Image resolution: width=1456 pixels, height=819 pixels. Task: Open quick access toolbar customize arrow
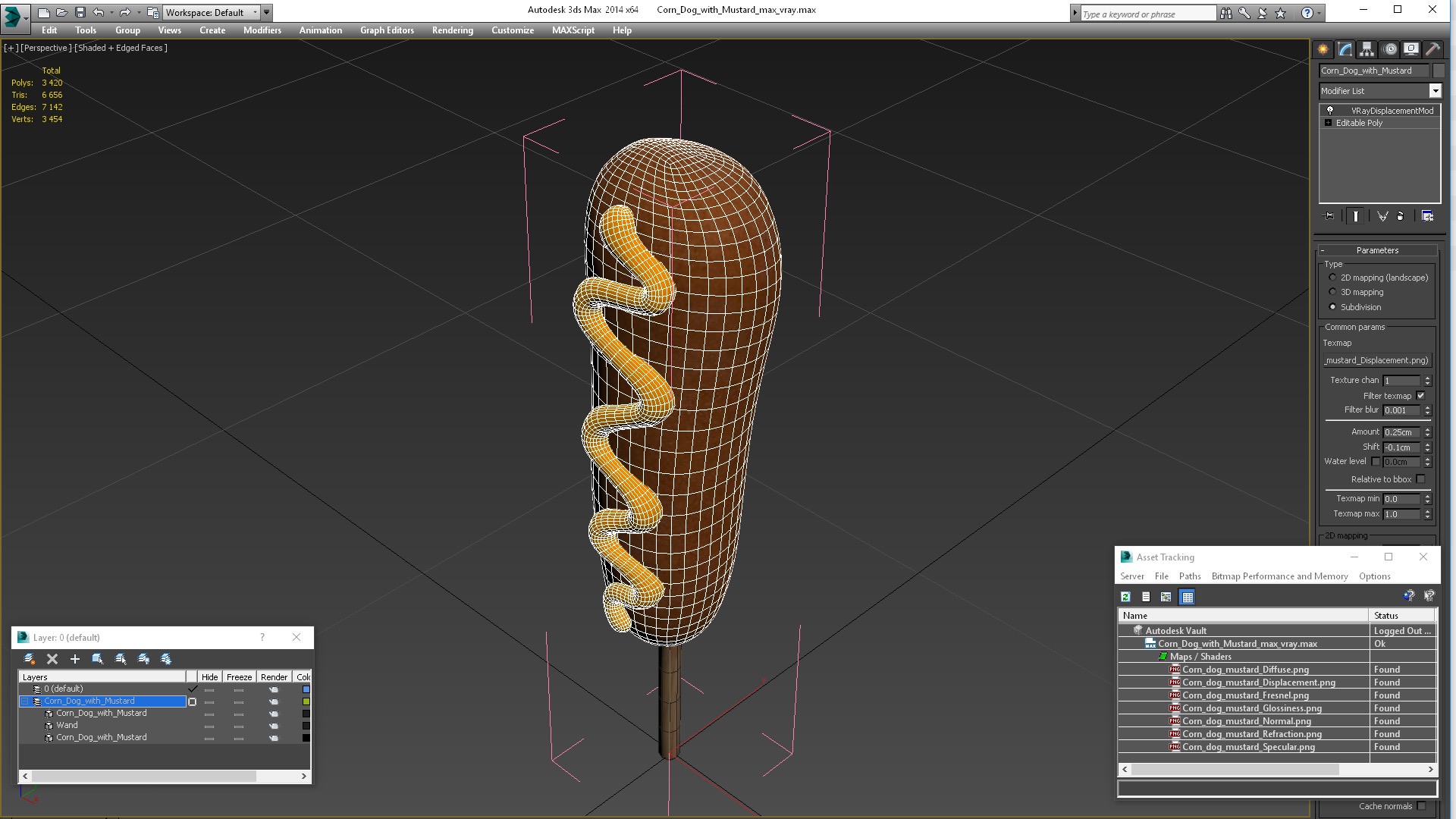[266, 12]
